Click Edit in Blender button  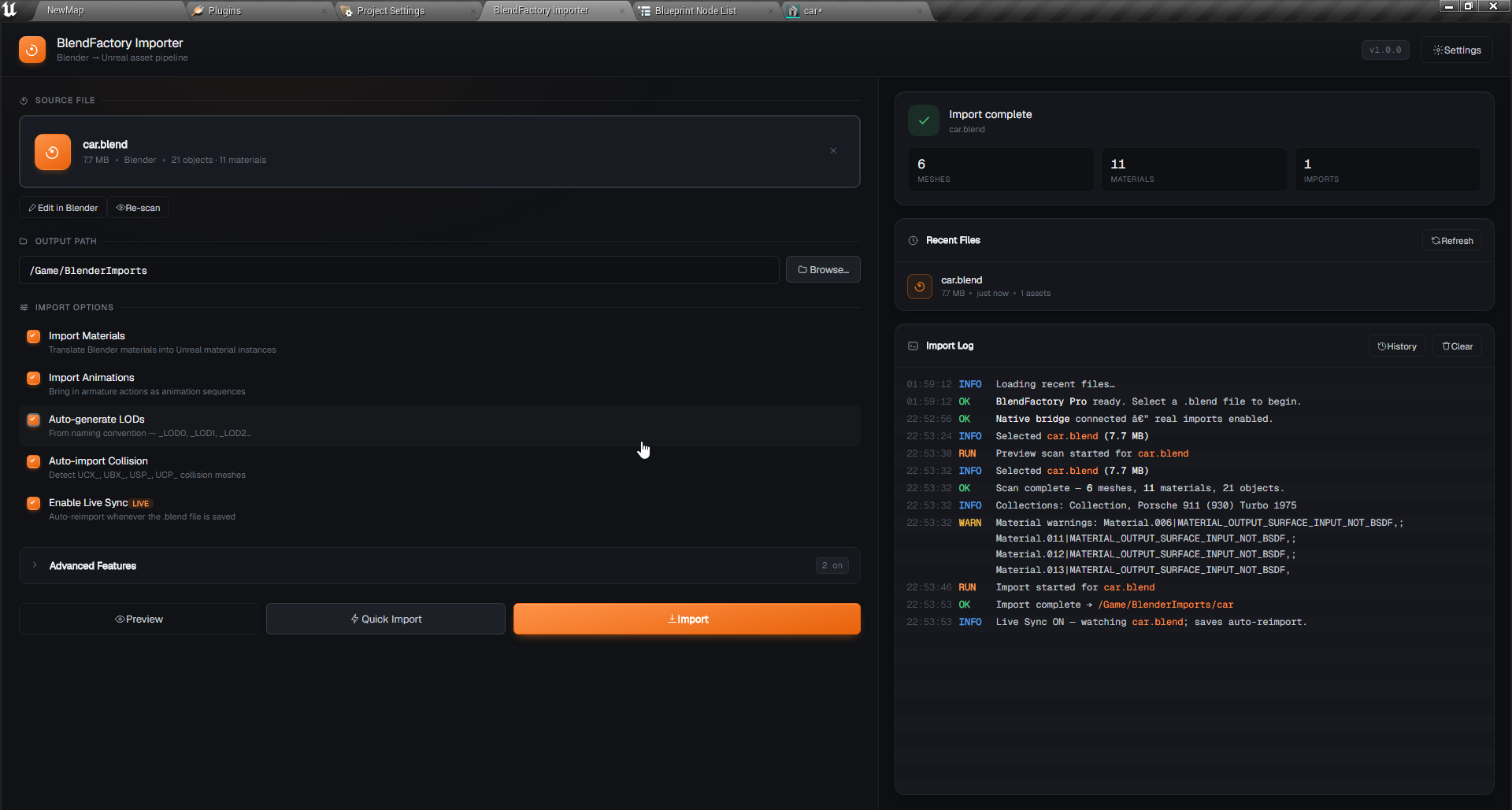[63, 208]
